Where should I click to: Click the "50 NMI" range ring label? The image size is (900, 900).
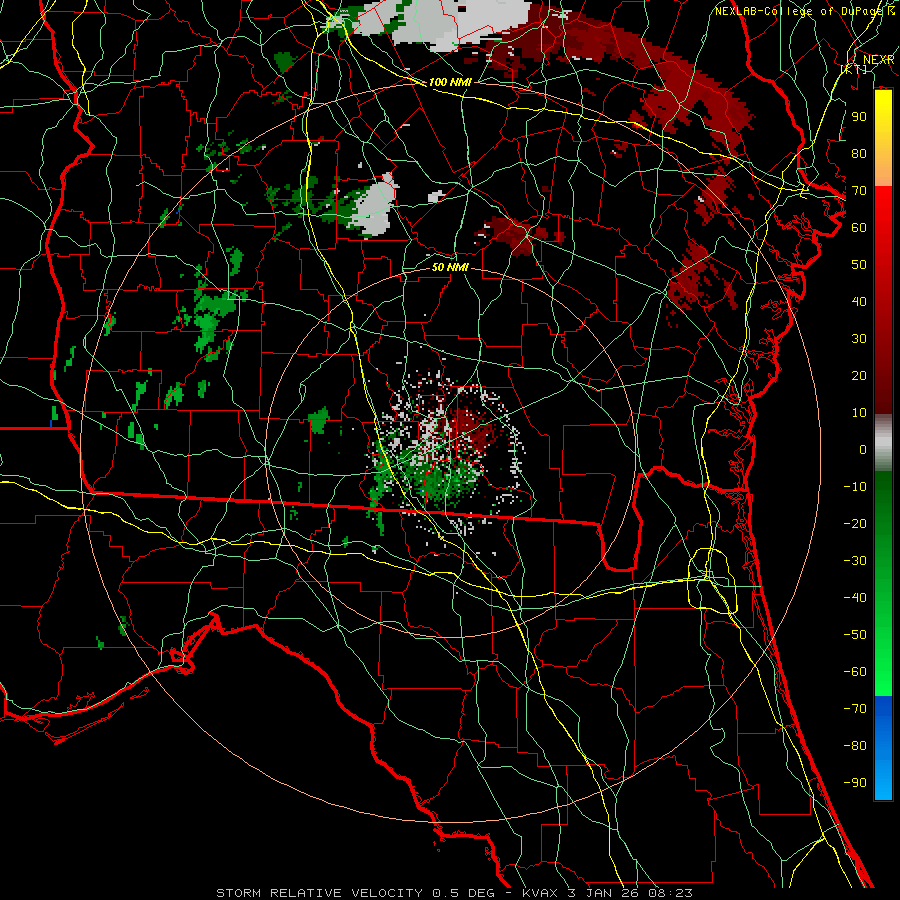pos(450,267)
